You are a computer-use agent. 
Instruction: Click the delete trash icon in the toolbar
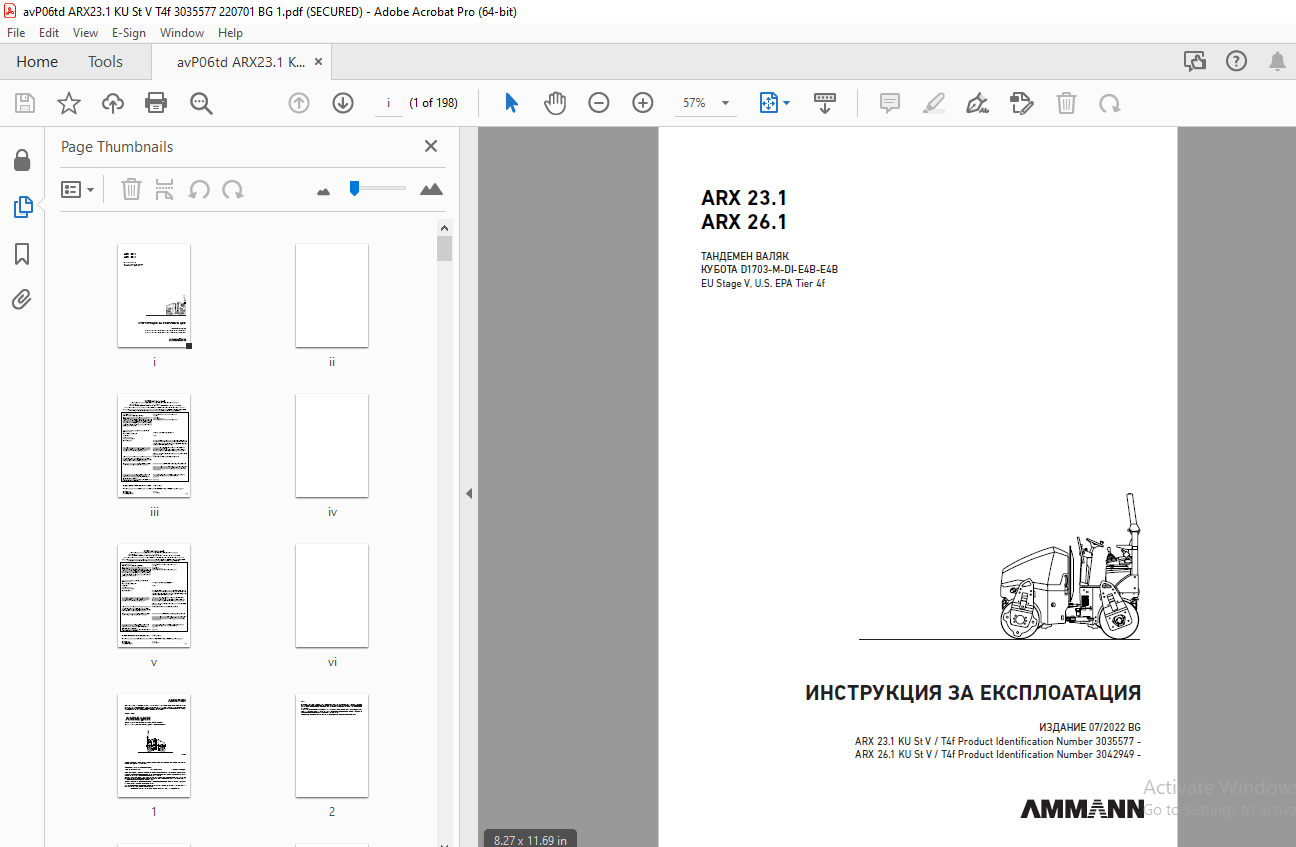coord(1067,103)
